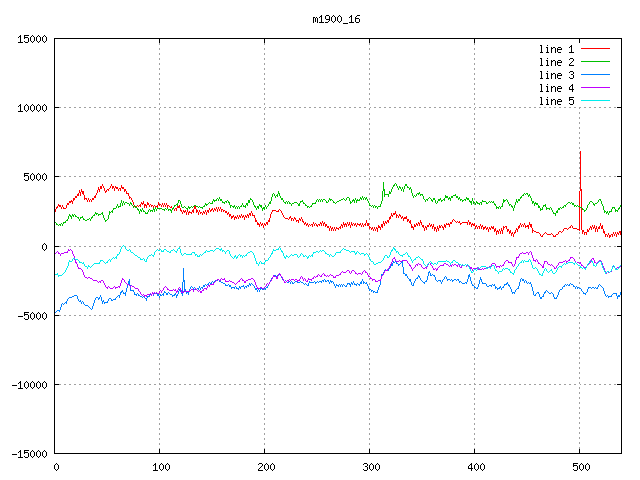Click the 300 x-axis tick label
Viewport: 640px width, 480px height.
coord(370,467)
